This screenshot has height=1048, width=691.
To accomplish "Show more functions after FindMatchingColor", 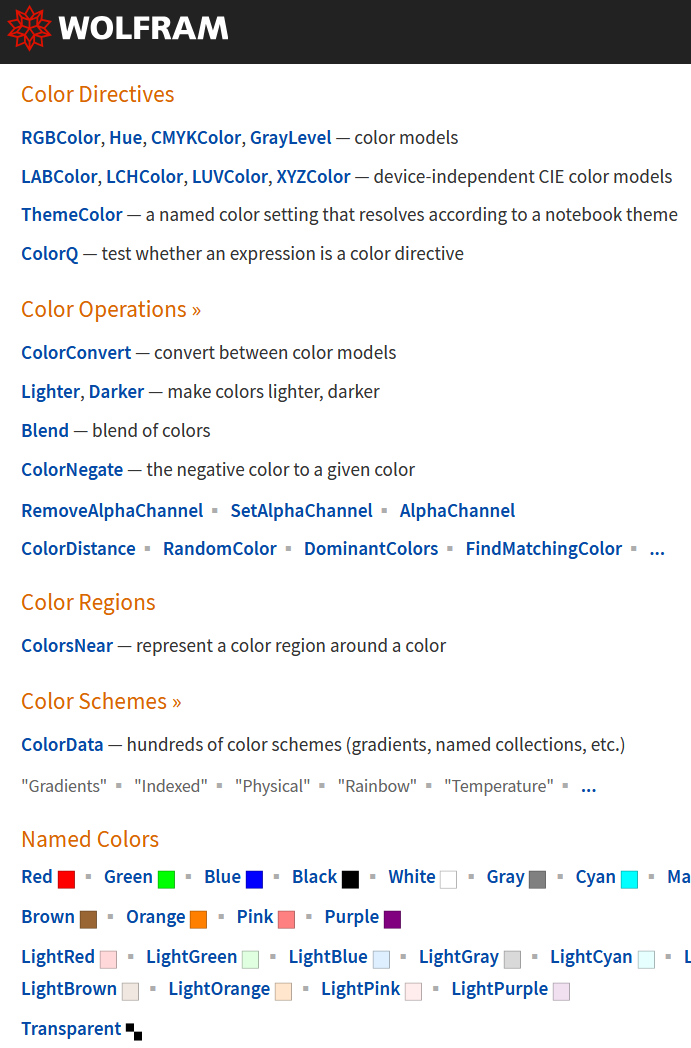I will tap(657, 549).
